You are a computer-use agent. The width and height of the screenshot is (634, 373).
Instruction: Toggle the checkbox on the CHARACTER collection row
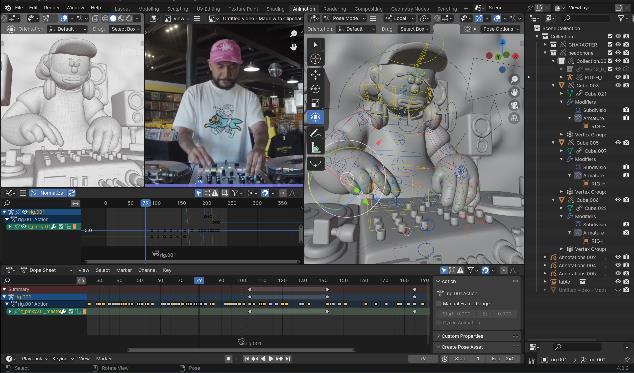pyautogui.click(x=610, y=45)
